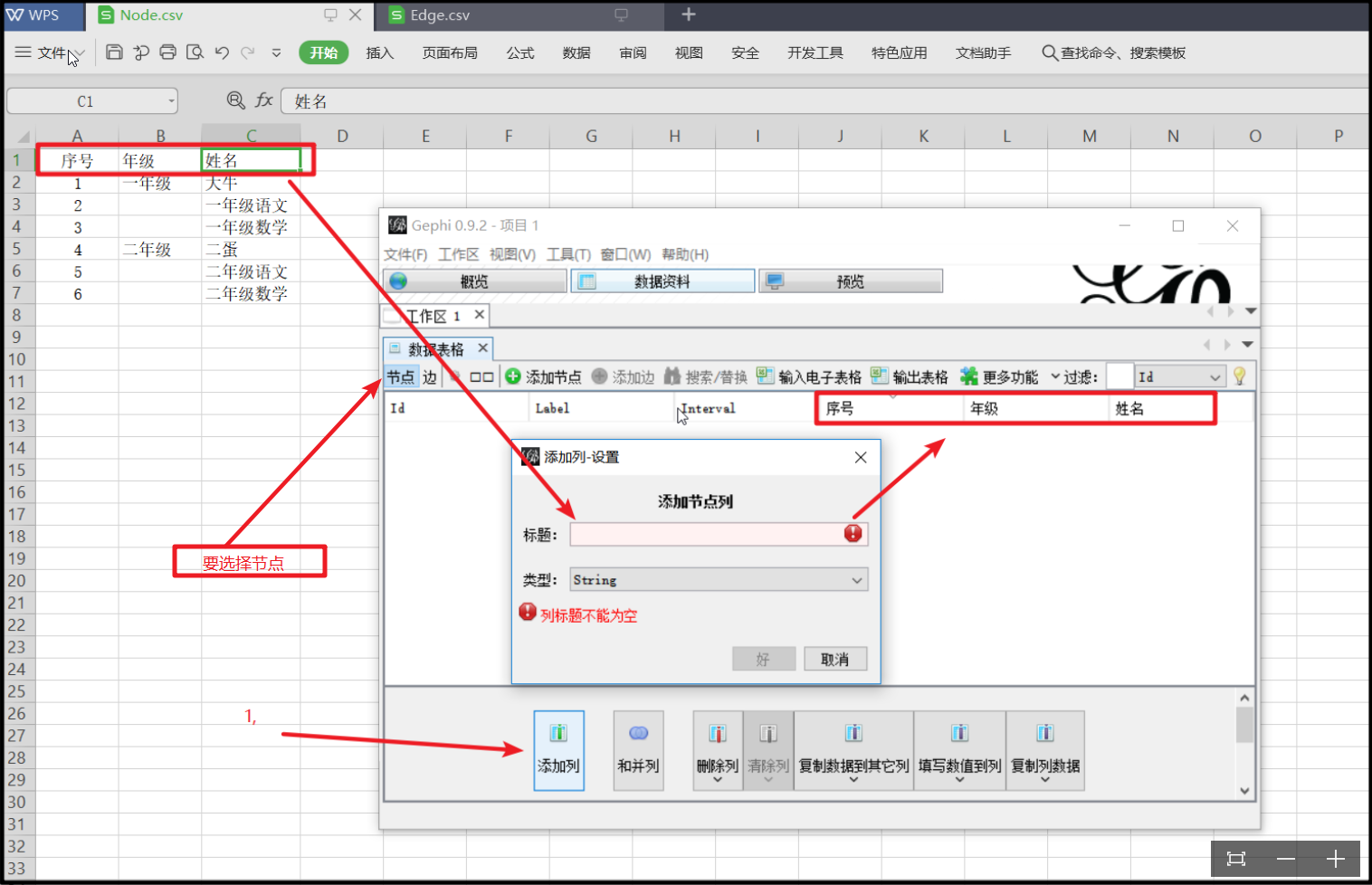Viewport: 1372px width, 885px height.
Task: Expand the 过滤 options chevron
Action: [x=1055, y=376]
